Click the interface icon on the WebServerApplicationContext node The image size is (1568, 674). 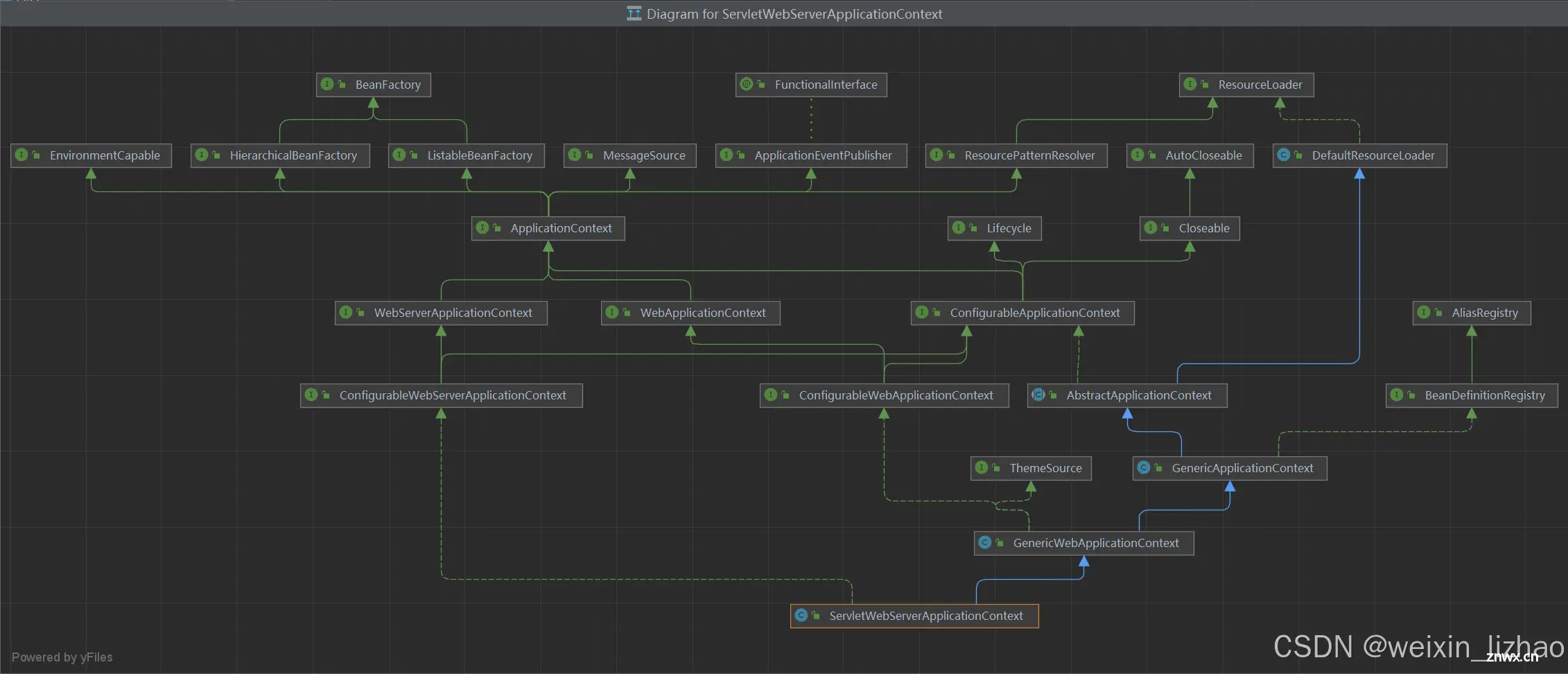pos(346,312)
